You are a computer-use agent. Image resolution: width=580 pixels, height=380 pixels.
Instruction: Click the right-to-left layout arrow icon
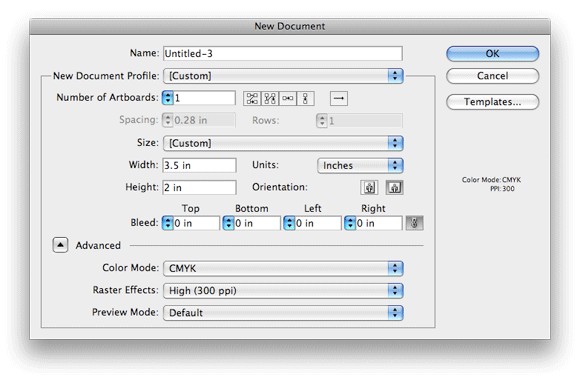pyautogui.click(x=339, y=98)
